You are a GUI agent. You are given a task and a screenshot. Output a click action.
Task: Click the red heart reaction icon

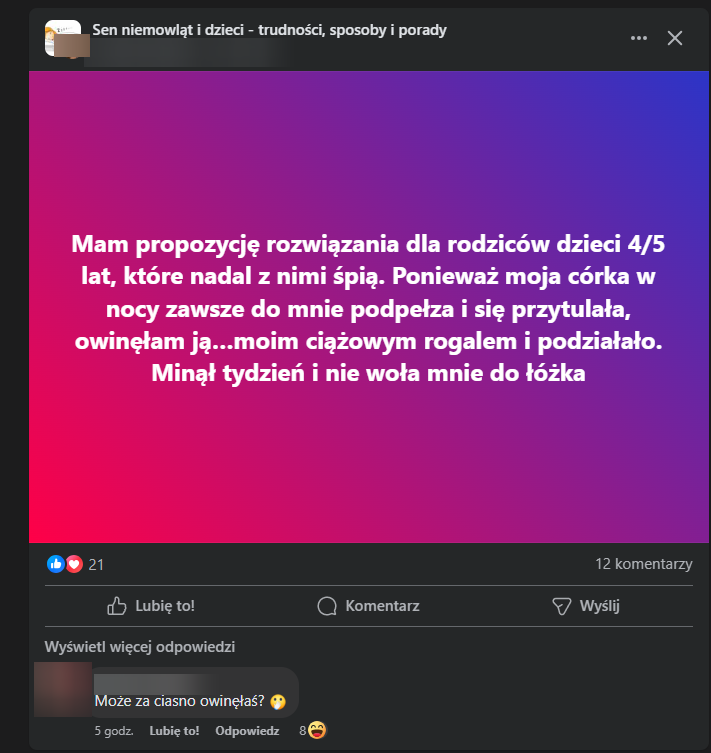click(x=74, y=564)
